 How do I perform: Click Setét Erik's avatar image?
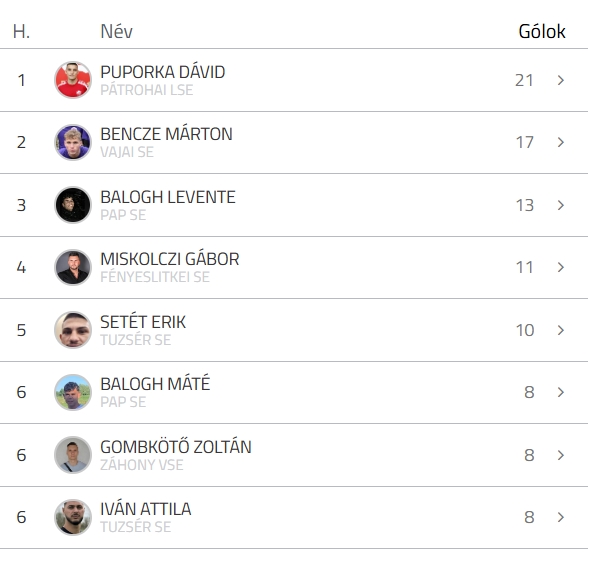point(73,330)
